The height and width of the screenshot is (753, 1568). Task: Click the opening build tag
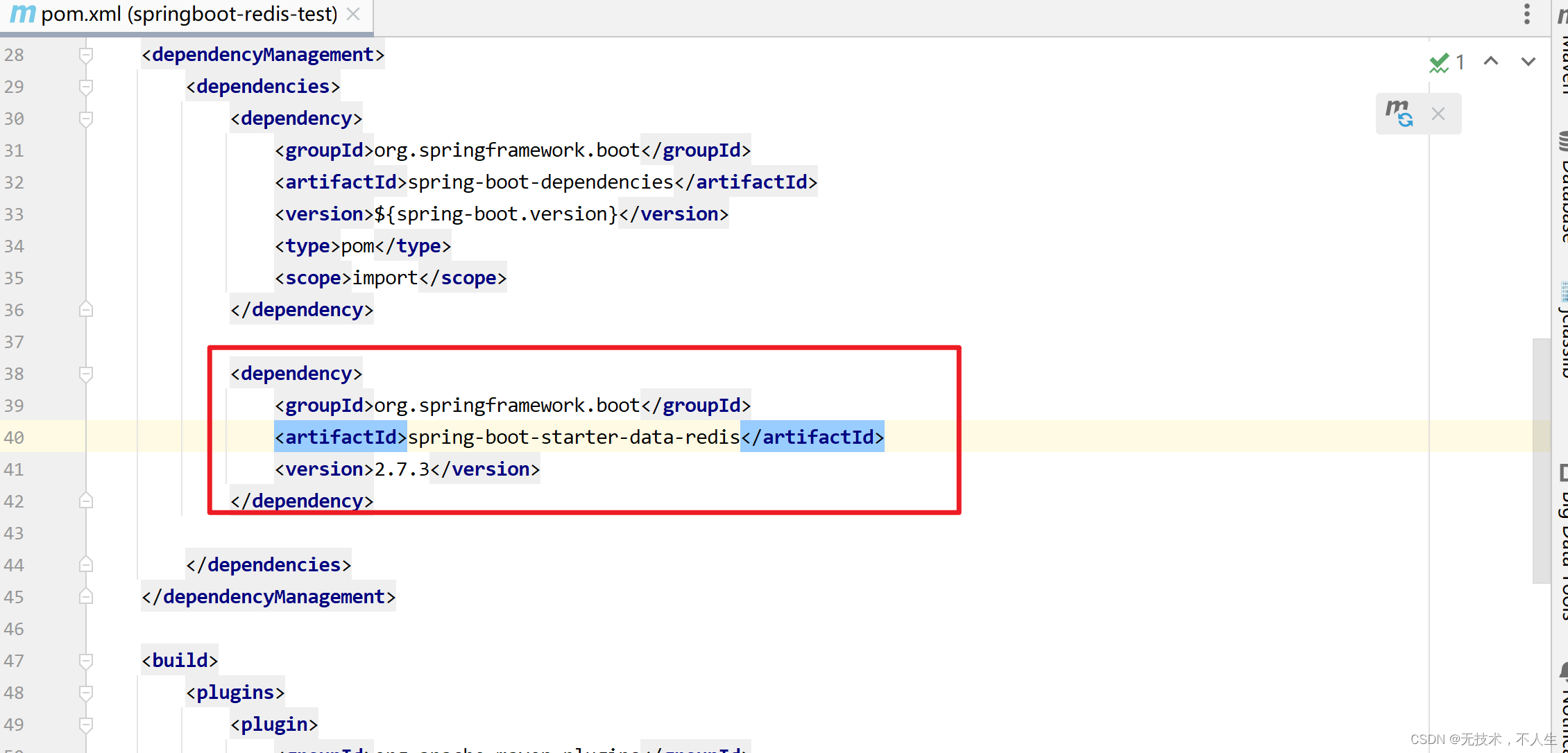tap(180, 660)
